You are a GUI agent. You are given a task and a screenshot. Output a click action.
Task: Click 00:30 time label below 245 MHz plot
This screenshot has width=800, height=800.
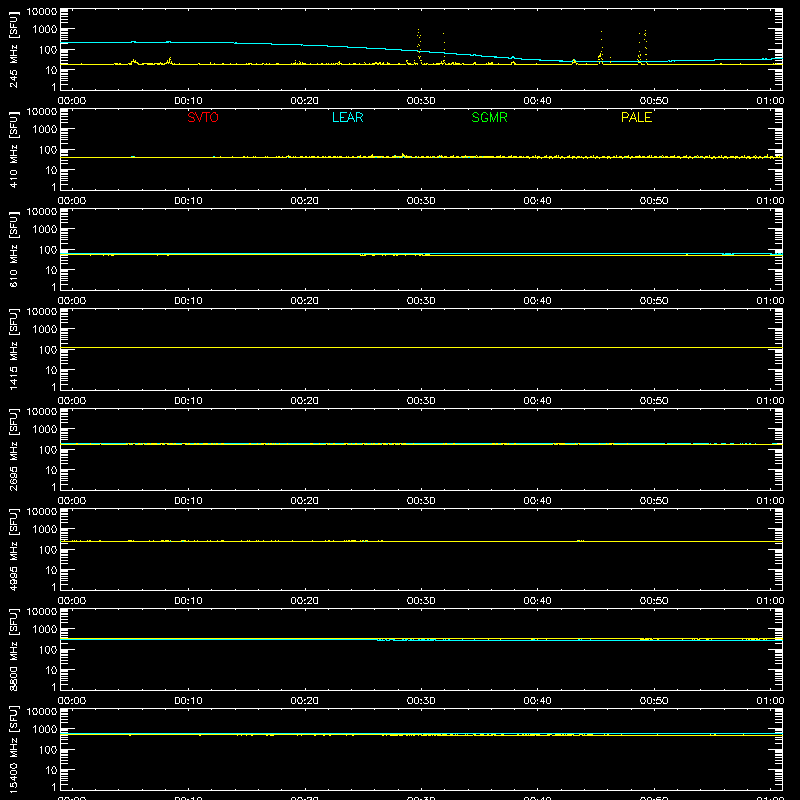tap(421, 101)
